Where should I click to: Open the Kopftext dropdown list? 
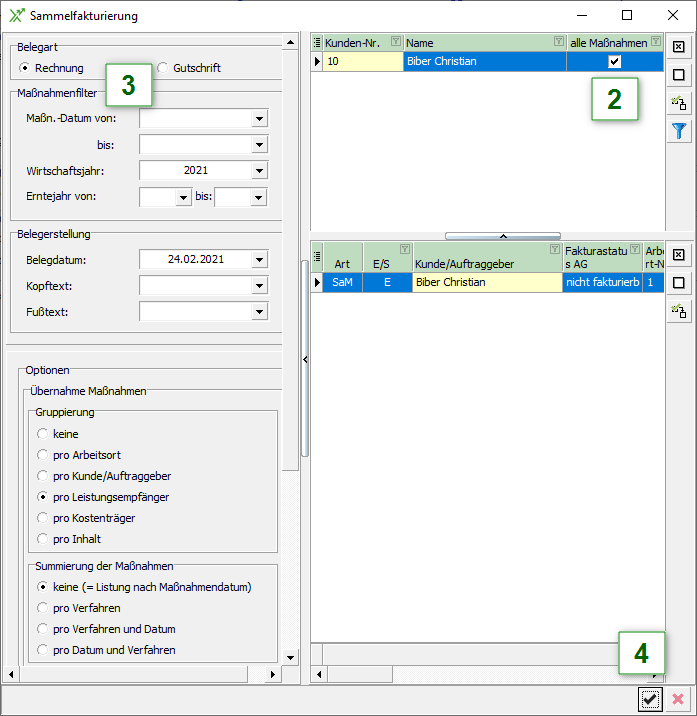(259, 286)
